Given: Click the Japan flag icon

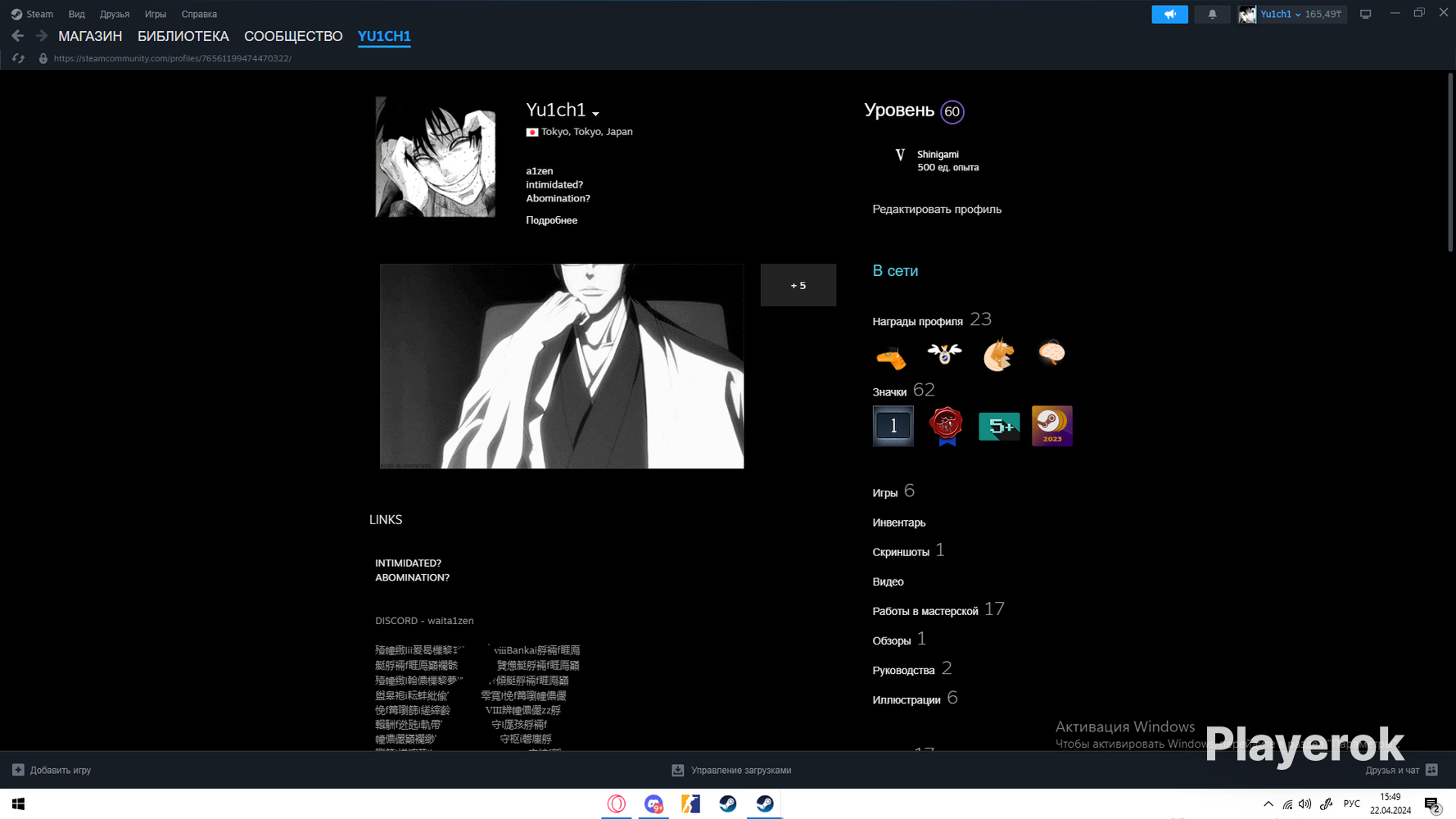Looking at the screenshot, I should (x=532, y=132).
